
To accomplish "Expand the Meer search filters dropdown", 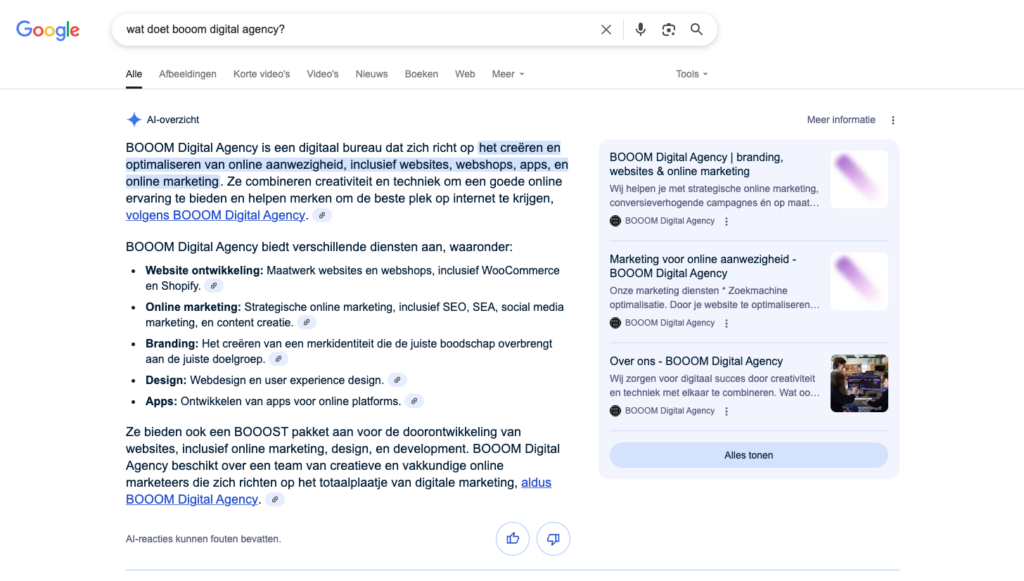I will (508, 74).
